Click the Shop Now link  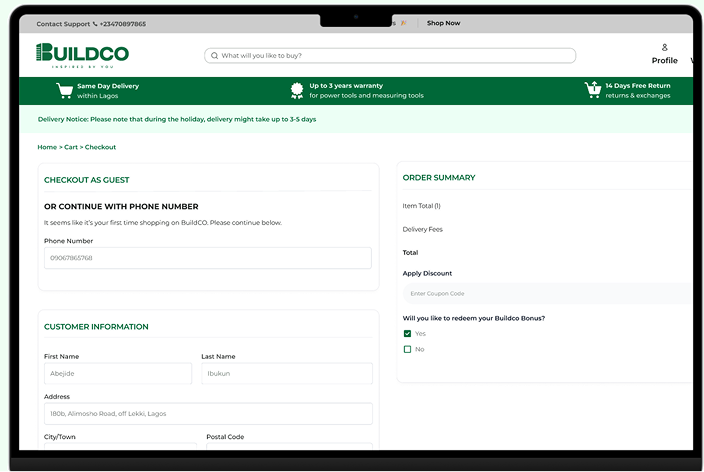443,23
